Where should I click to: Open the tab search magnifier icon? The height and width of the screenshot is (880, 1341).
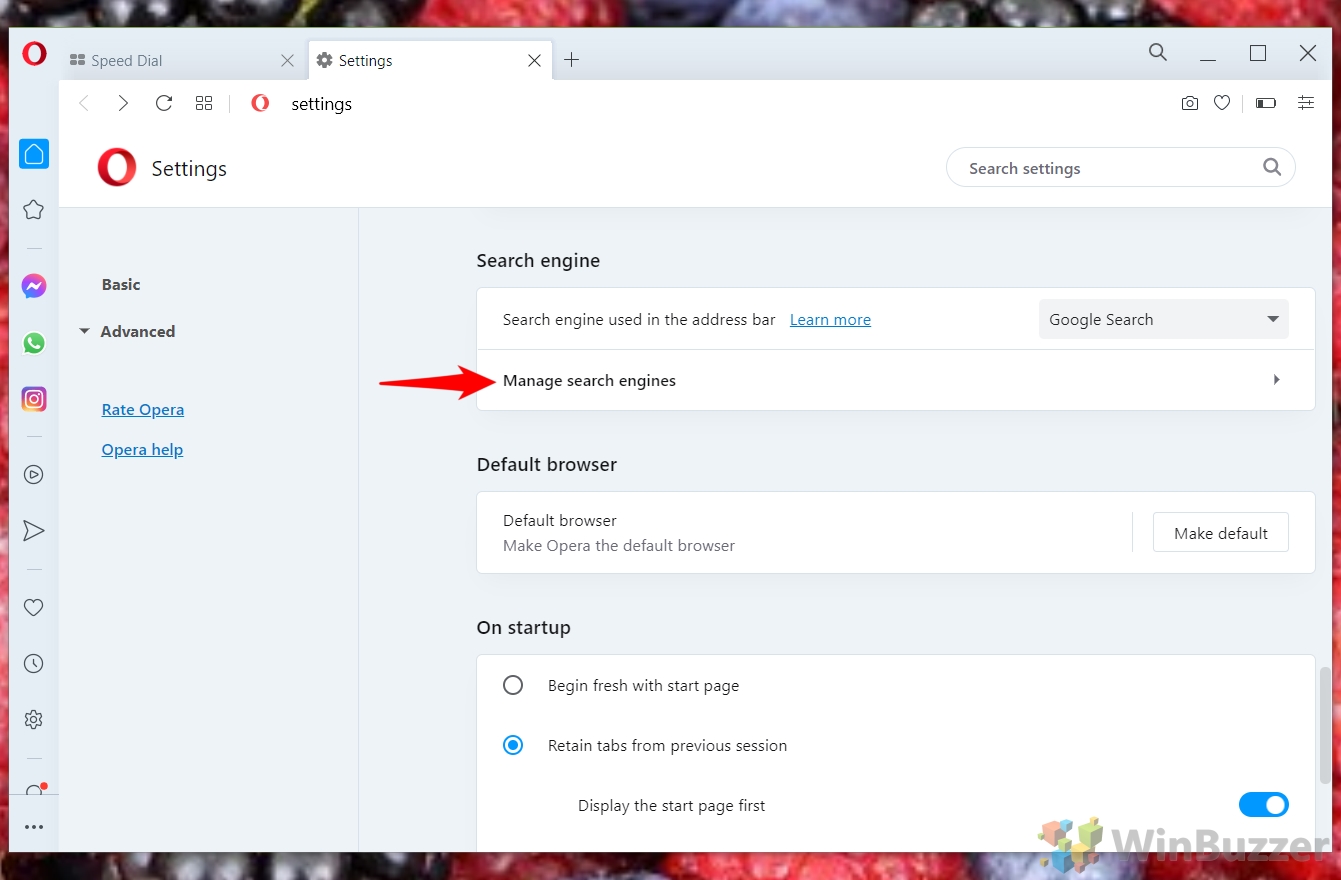1158,52
